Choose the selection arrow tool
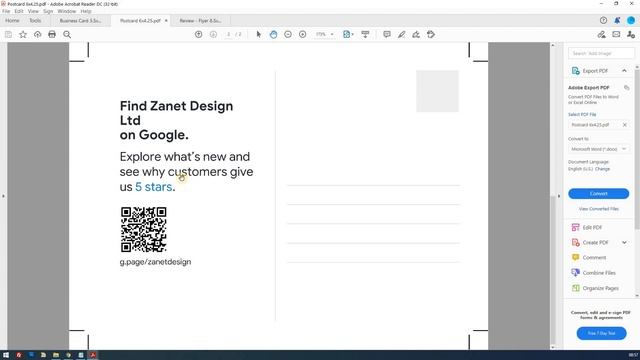 (x=258, y=35)
